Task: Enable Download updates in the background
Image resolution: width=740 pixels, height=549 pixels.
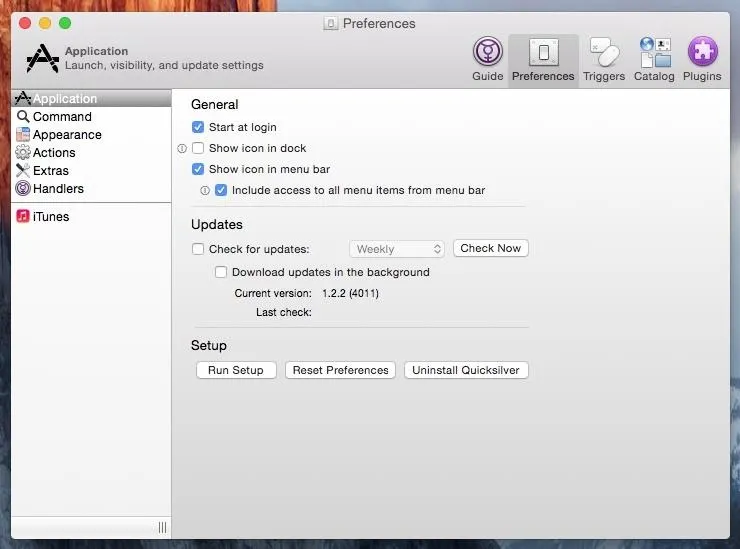Action: (x=221, y=272)
